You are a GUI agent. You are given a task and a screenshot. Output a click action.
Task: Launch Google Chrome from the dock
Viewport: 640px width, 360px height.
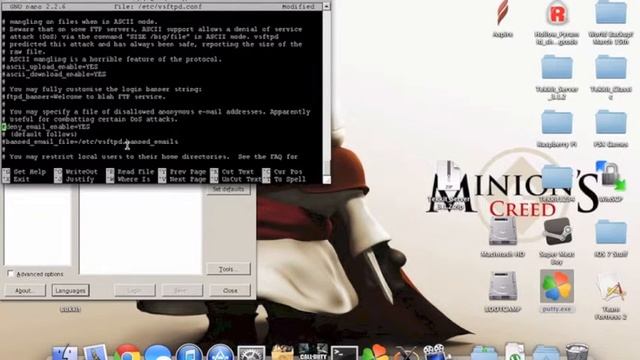click(x=127, y=353)
